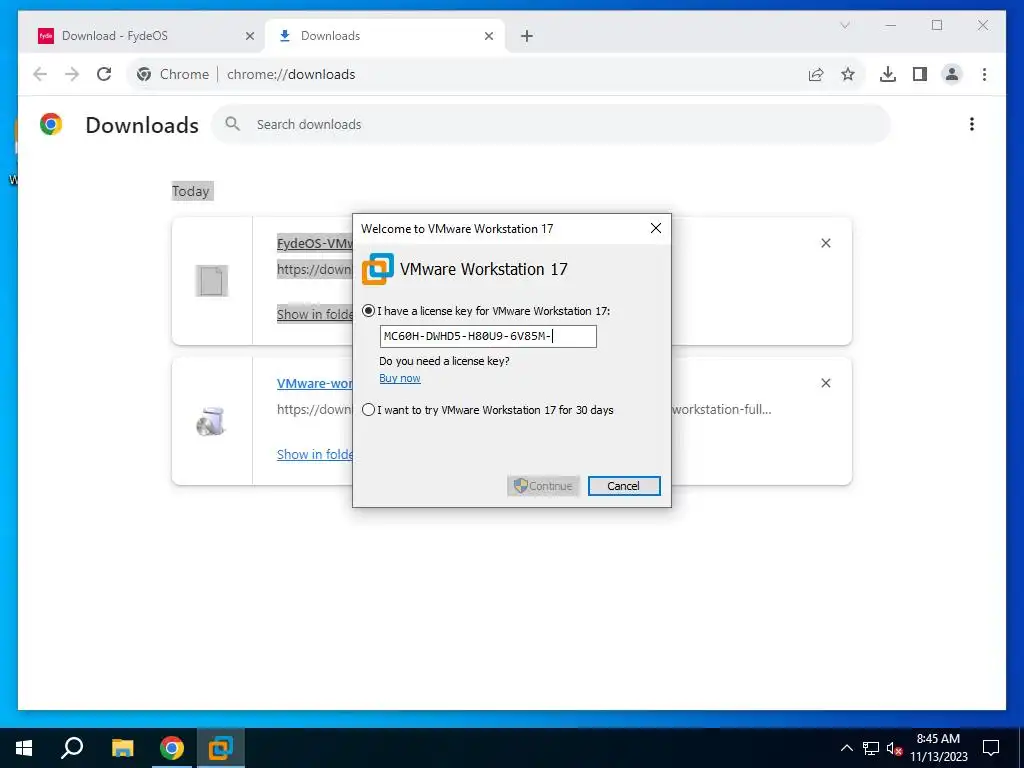Click the Cancel button in VMware dialog
Image resolution: width=1024 pixels, height=768 pixels.
click(x=624, y=486)
